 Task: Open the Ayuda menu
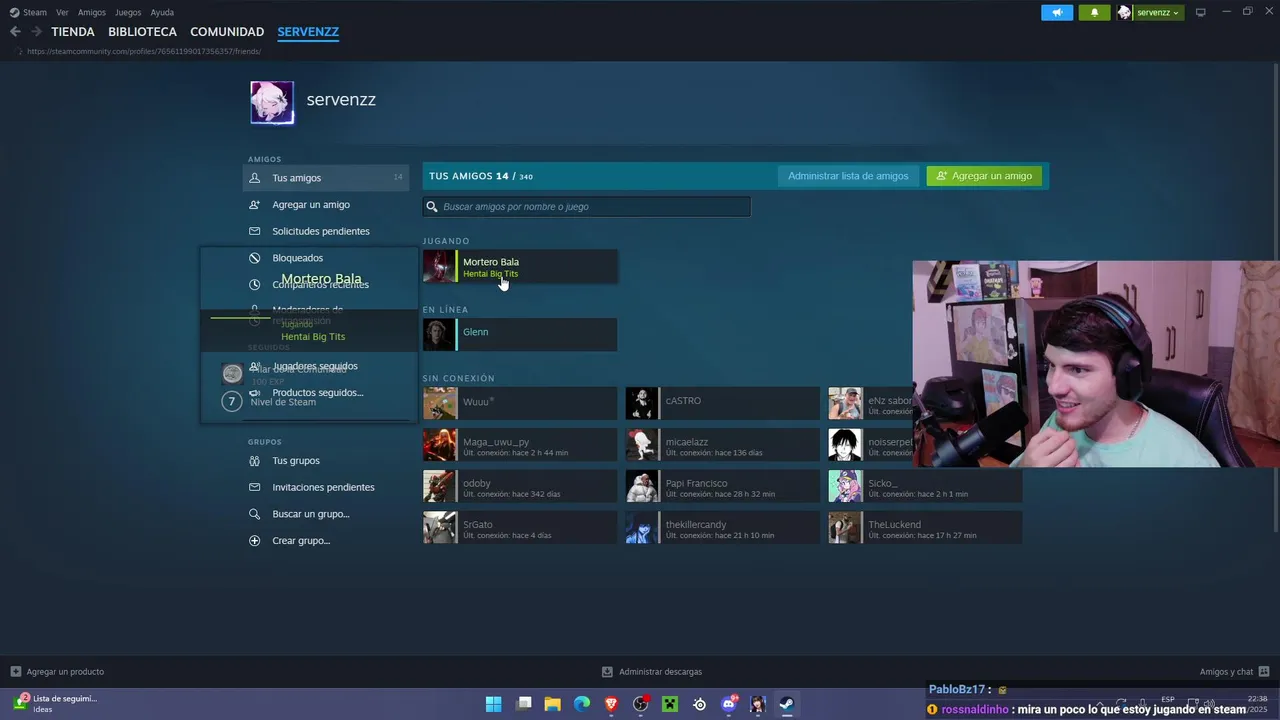(162, 12)
